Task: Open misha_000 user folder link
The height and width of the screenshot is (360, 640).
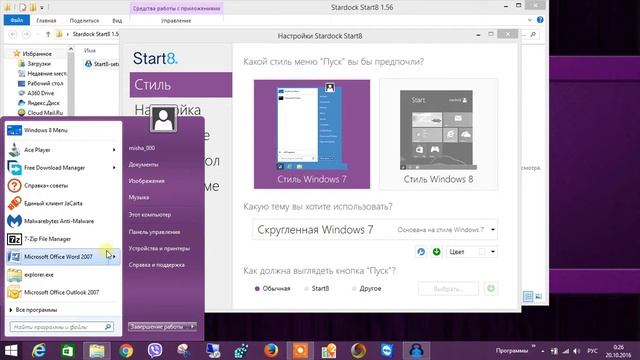Action: 142,148
